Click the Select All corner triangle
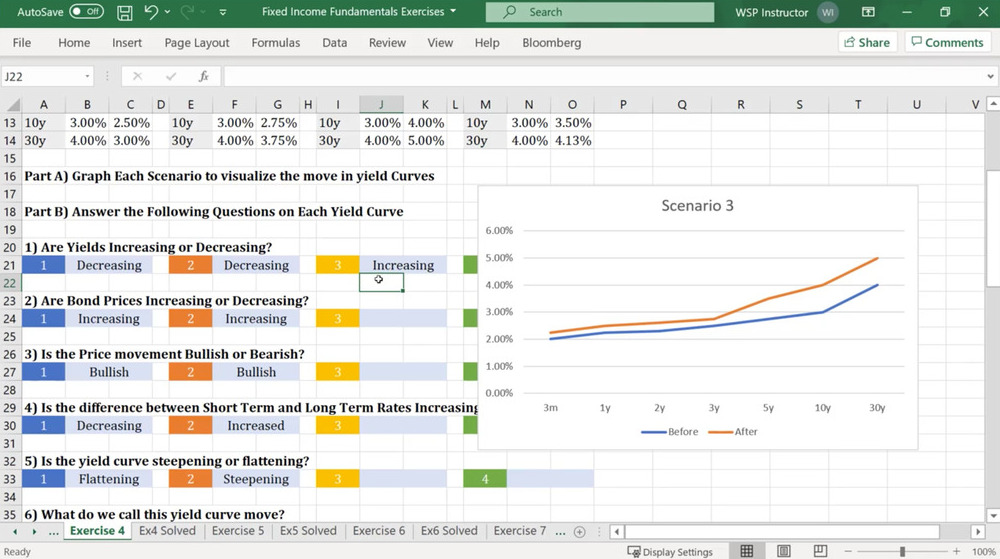Viewport: 1000px width, 559px height. tap(11, 105)
